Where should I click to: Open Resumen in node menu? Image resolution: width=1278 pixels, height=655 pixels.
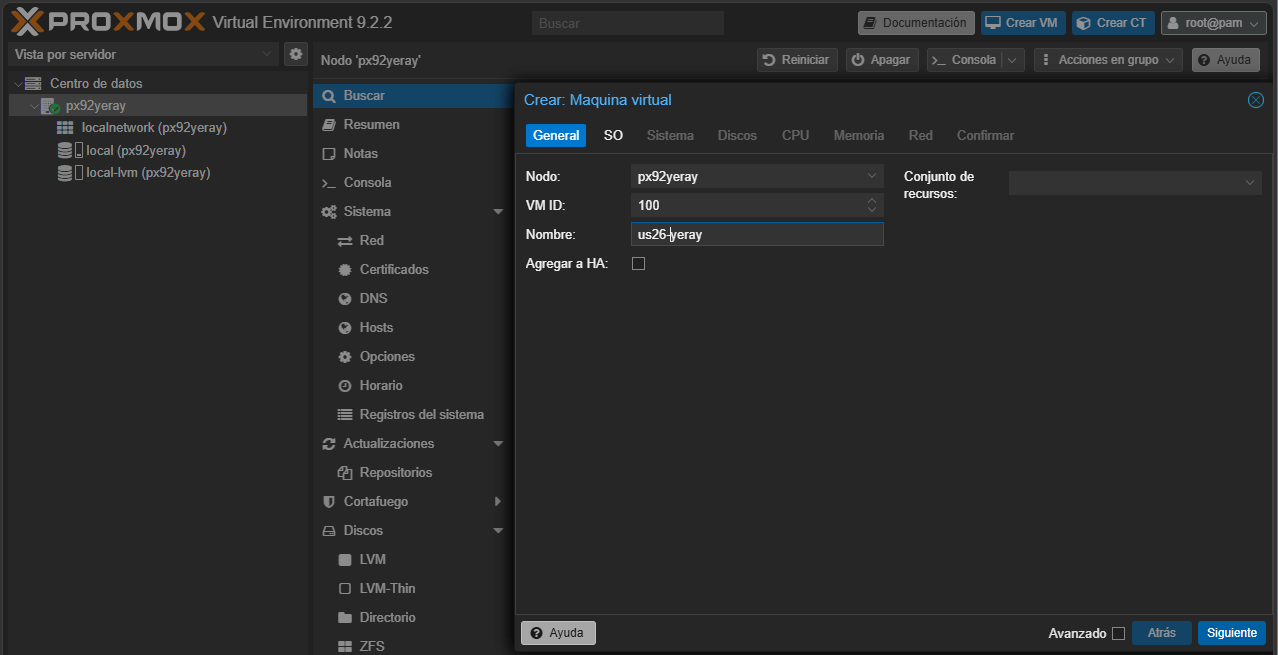[414, 125]
